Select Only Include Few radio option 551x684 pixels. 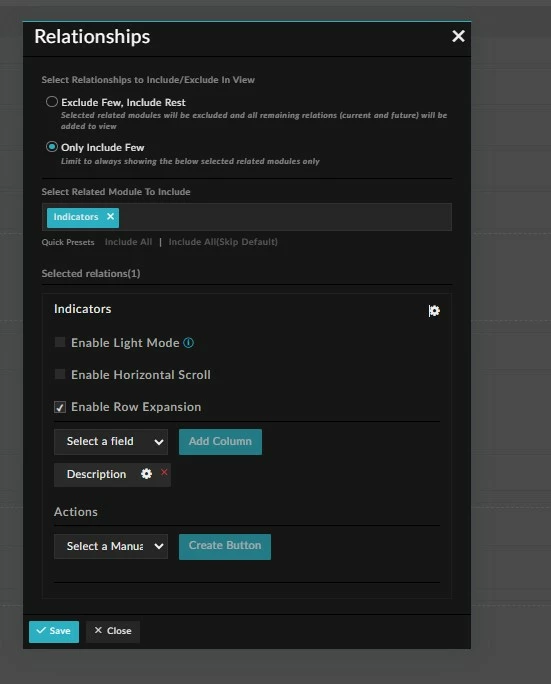tap(52, 147)
